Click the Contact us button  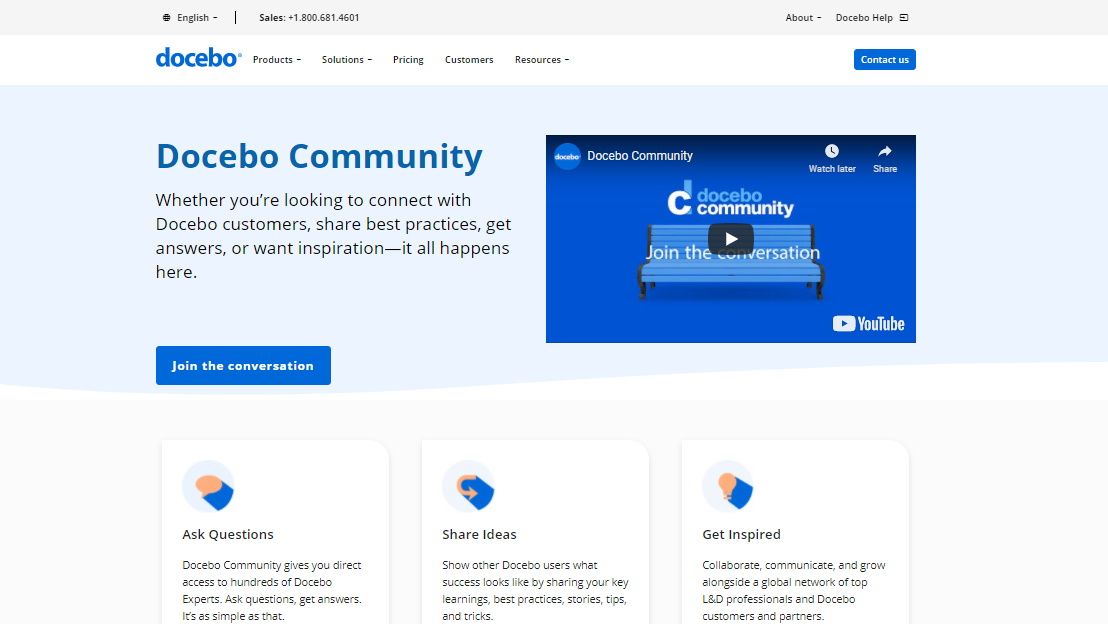[x=884, y=59]
